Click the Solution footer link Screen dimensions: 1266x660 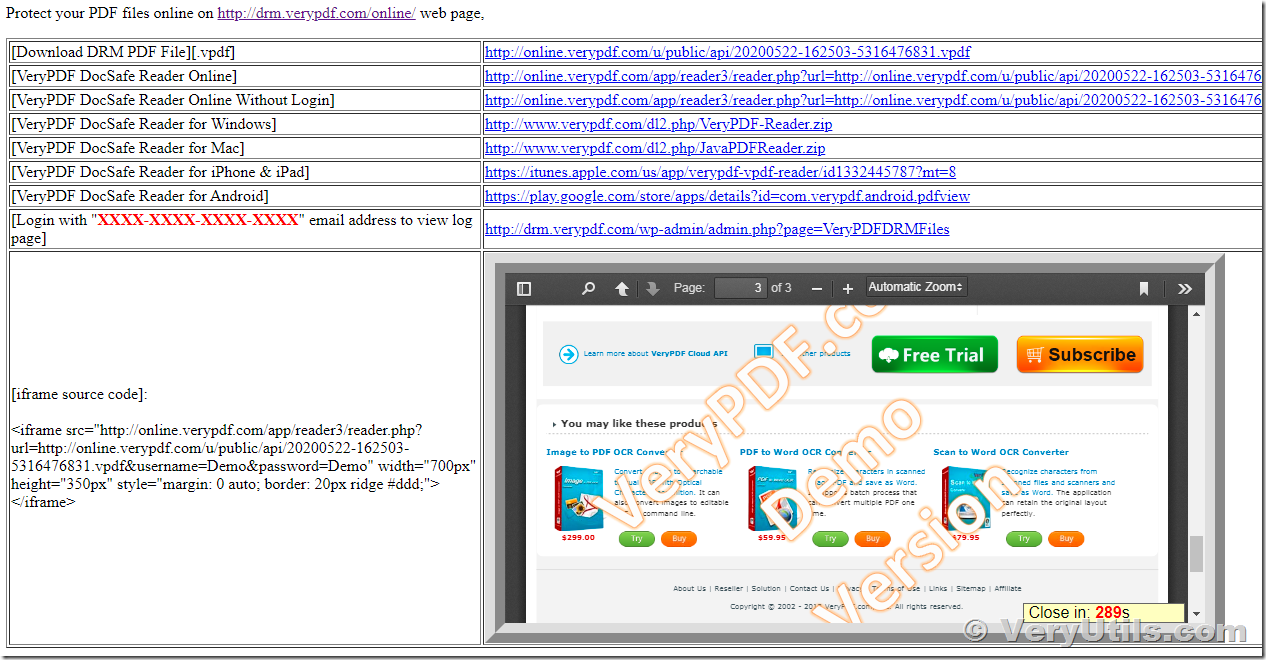766,588
